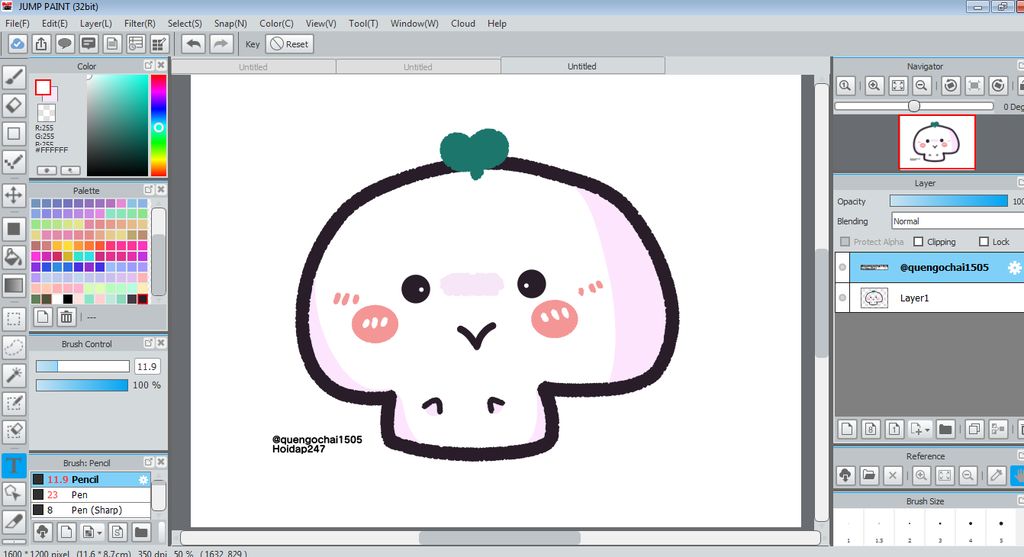Select the Eraser tool

click(x=14, y=105)
